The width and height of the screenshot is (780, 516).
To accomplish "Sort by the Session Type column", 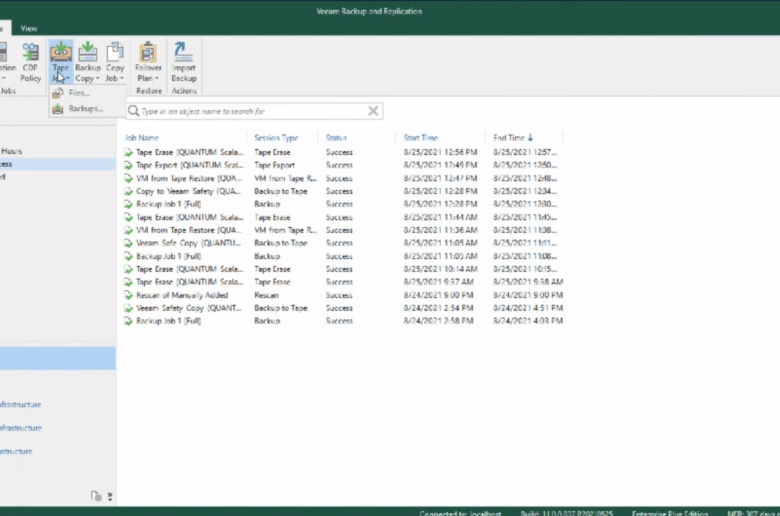I will (x=276, y=138).
